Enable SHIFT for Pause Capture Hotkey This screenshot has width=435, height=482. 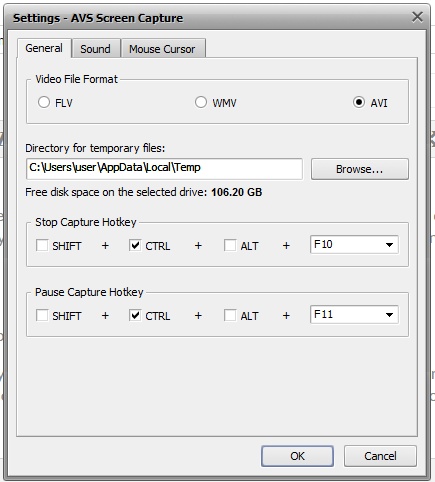42,315
